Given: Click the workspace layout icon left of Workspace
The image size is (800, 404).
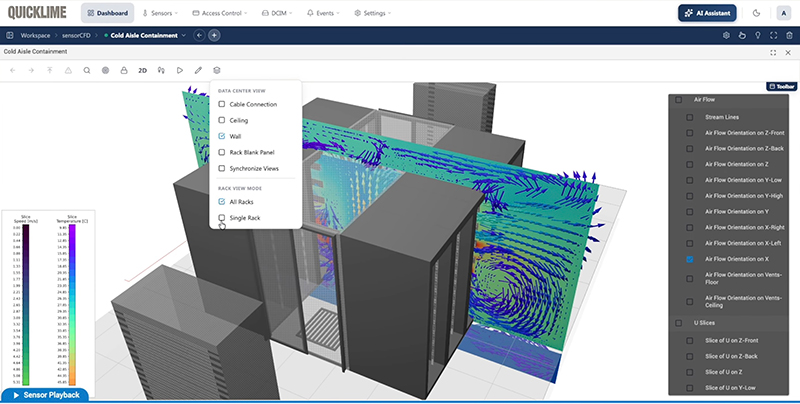Looking at the screenshot, I should click(10, 35).
